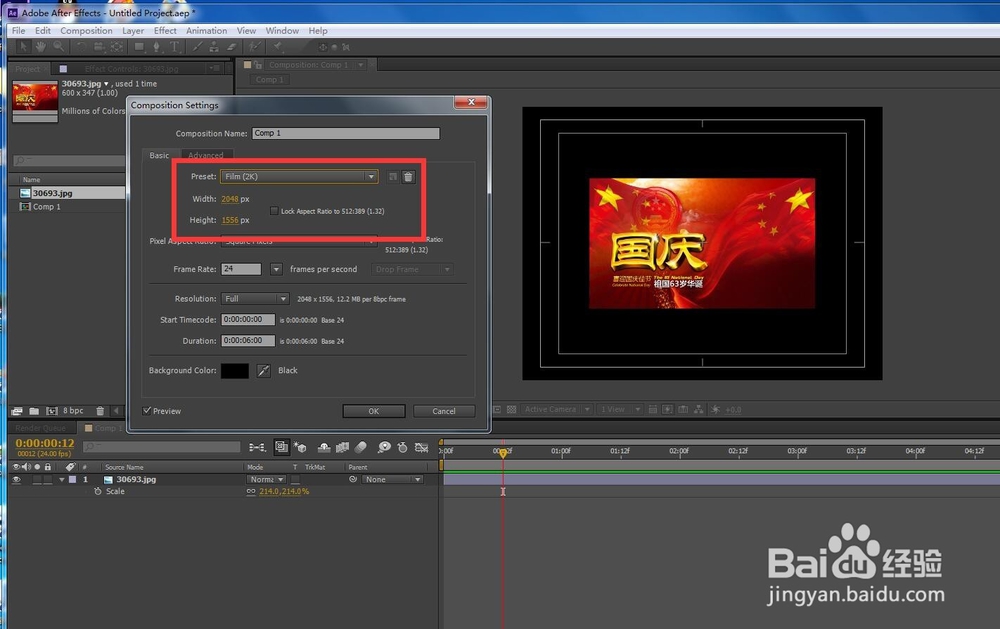Open the File menu
The image size is (1000, 629).
coord(18,31)
